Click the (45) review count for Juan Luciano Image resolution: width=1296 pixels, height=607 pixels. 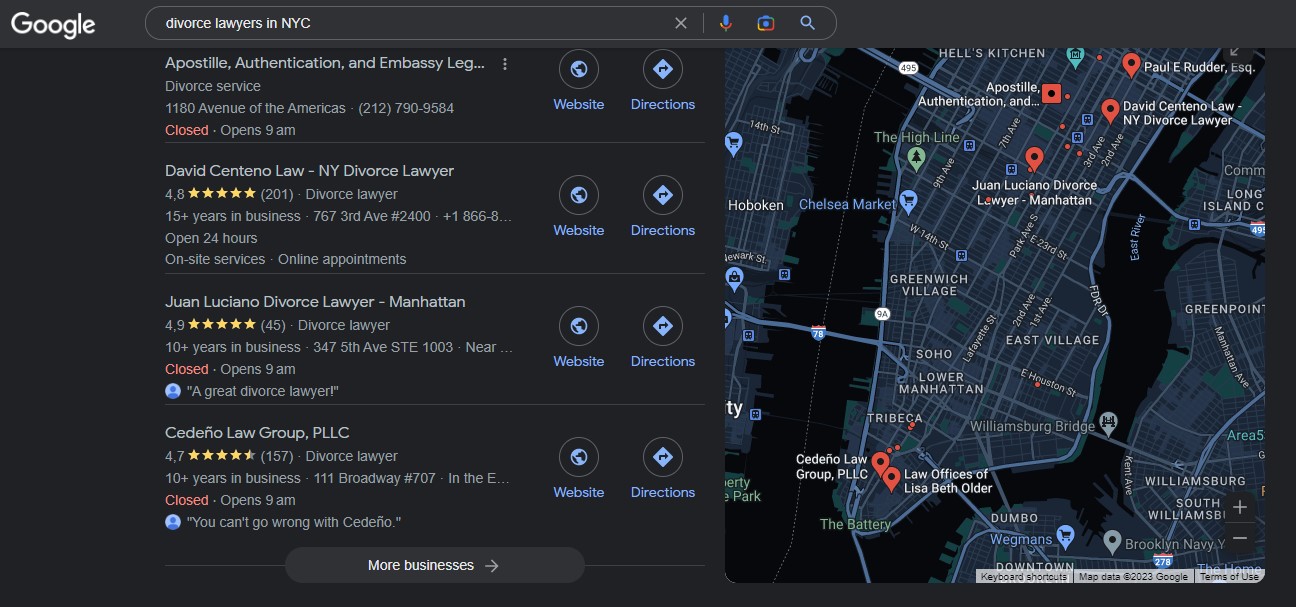[x=273, y=325]
